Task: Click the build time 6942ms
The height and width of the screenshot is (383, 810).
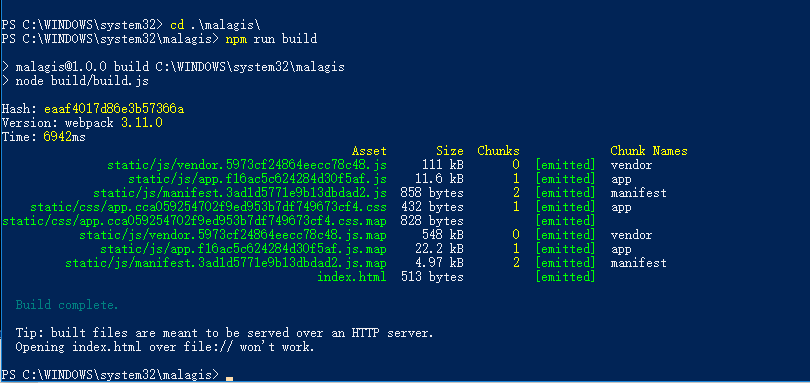Action: pyautogui.click(x=65, y=137)
